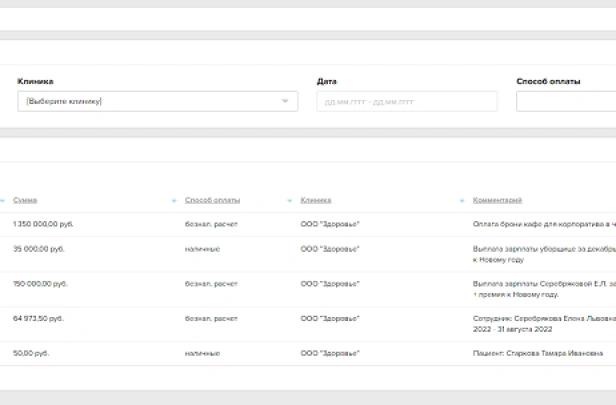Sort table by Сумма header
Viewport: 616px width, 405px height.
coord(25,200)
